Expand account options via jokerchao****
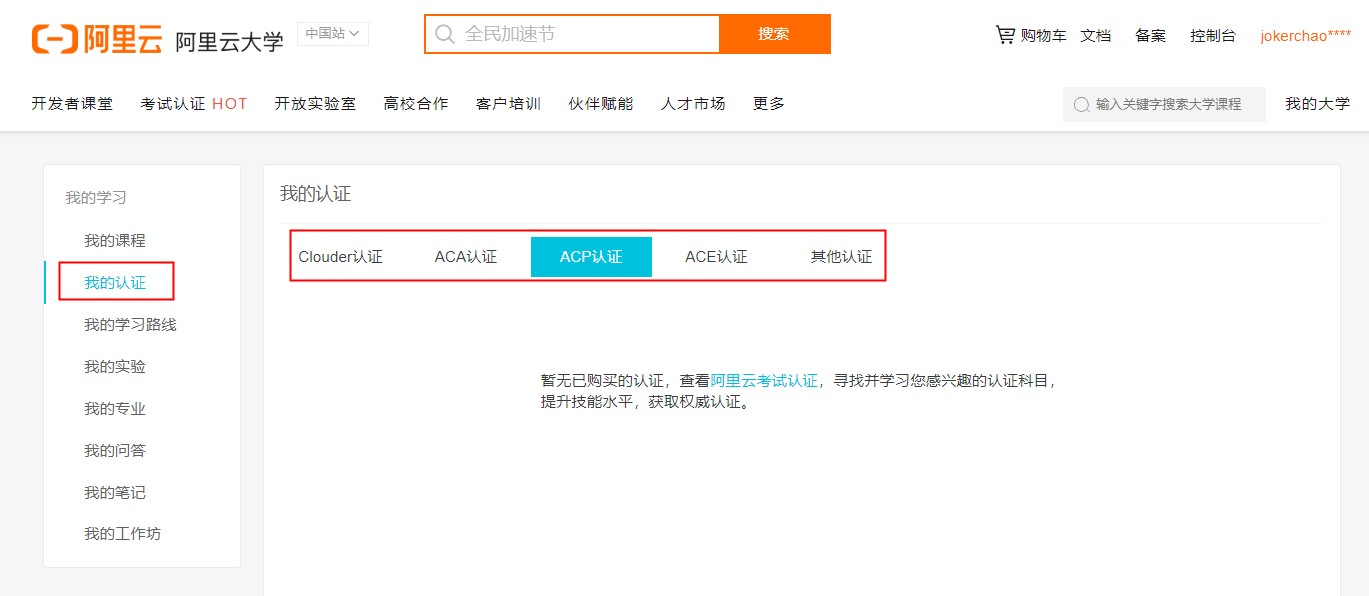Viewport: 1369px width, 596px height. 1305,34
